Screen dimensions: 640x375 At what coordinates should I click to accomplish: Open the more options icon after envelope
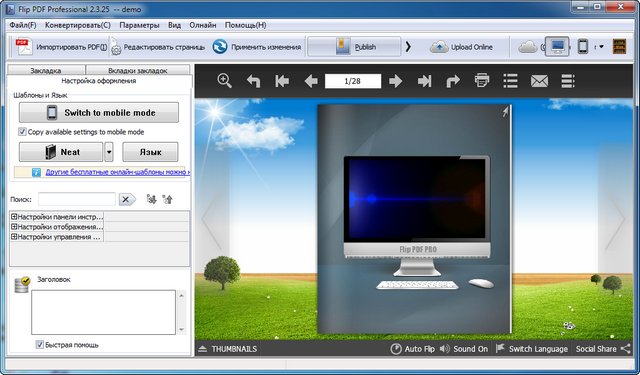[x=568, y=81]
